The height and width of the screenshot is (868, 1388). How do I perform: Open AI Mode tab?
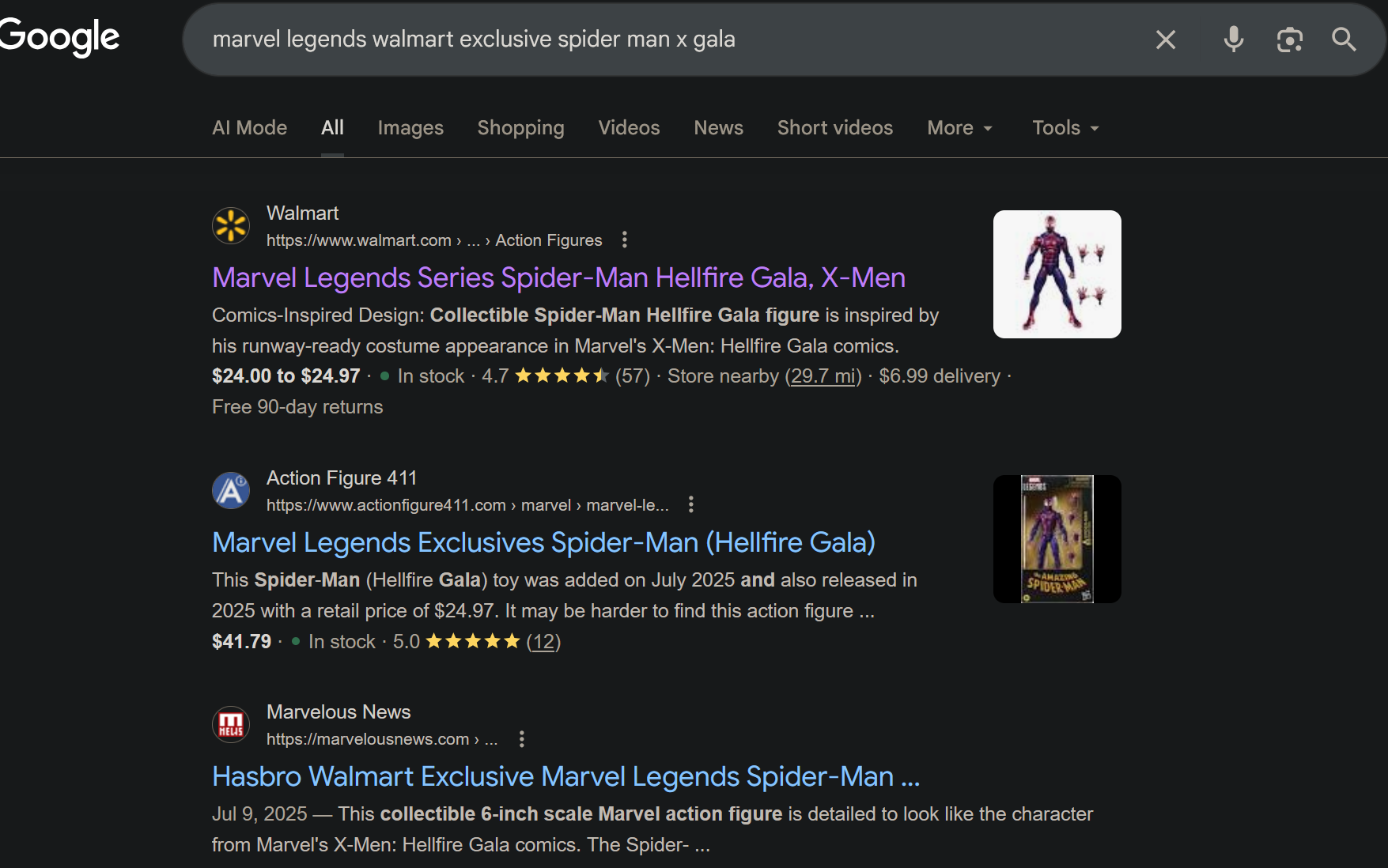pyautogui.click(x=249, y=128)
